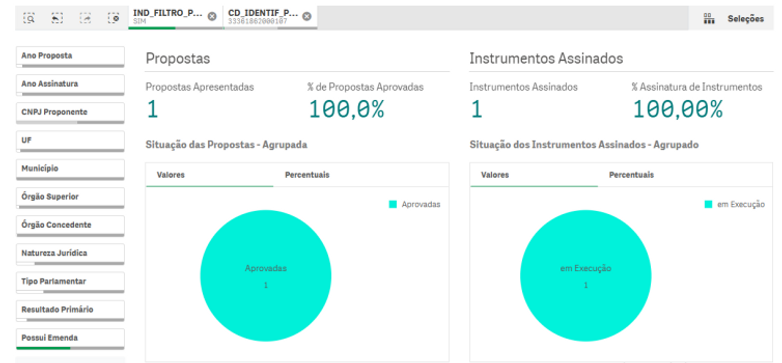Click the Aprovadas legend color swatch
The image size is (782, 363).
pos(392,204)
